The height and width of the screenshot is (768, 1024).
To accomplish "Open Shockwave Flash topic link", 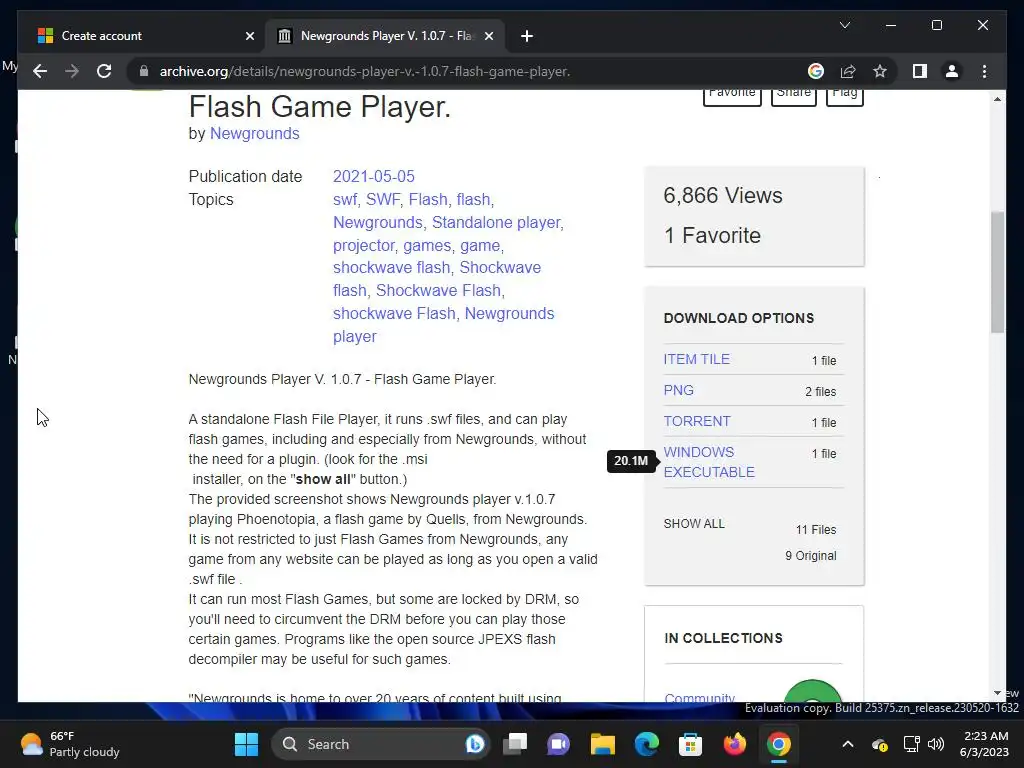I will pos(439,290).
